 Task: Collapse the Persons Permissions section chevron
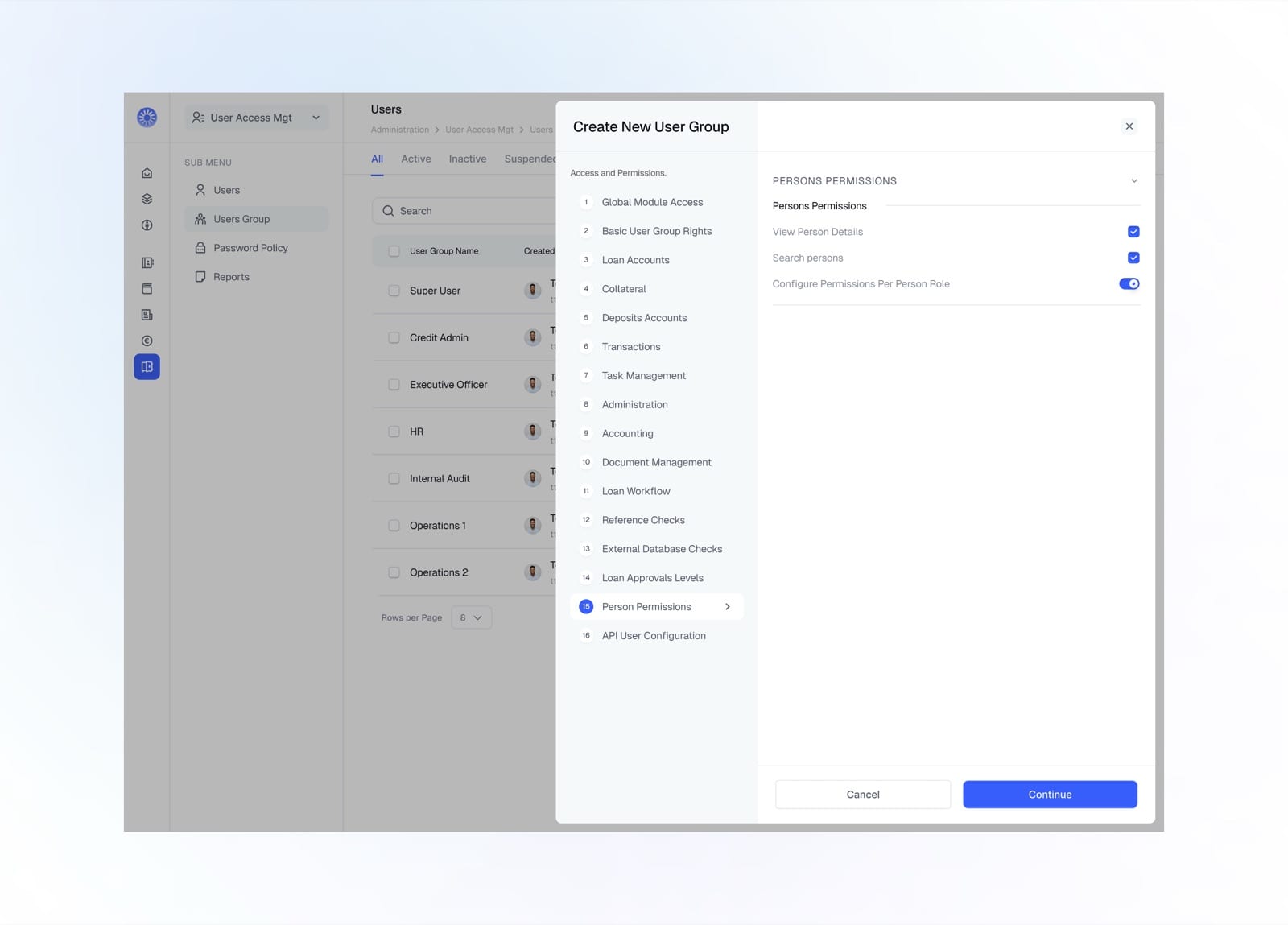1133,181
